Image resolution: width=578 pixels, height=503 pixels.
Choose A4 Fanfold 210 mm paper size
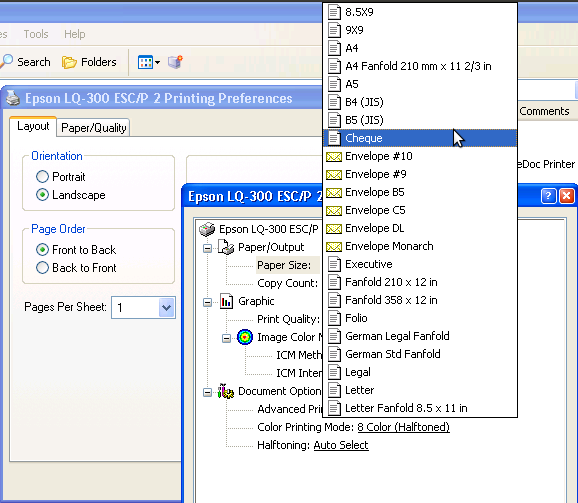420,66
